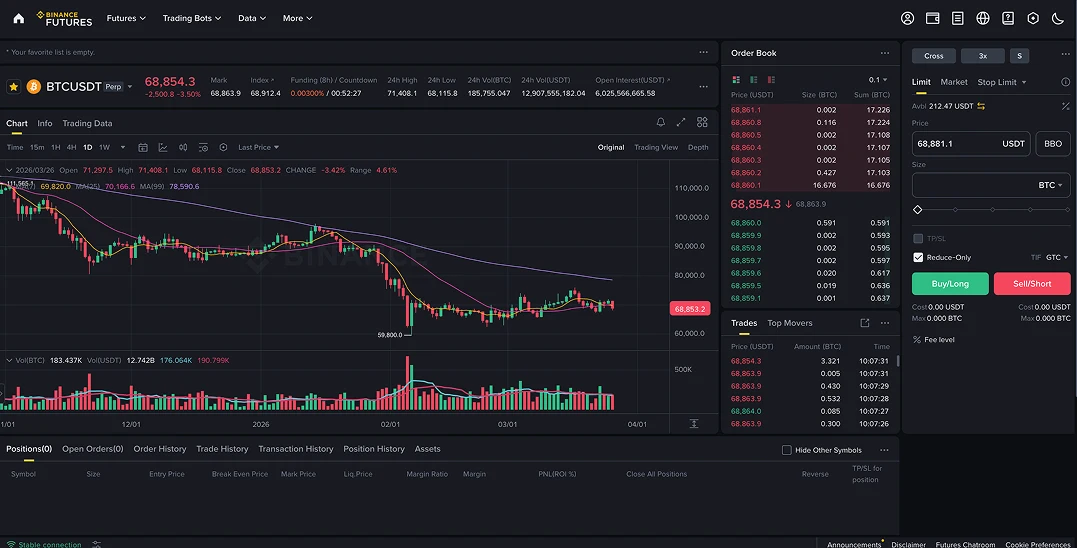This screenshot has width=1077, height=548.
Task: Click the order type info icon
Action: [1065, 82]
